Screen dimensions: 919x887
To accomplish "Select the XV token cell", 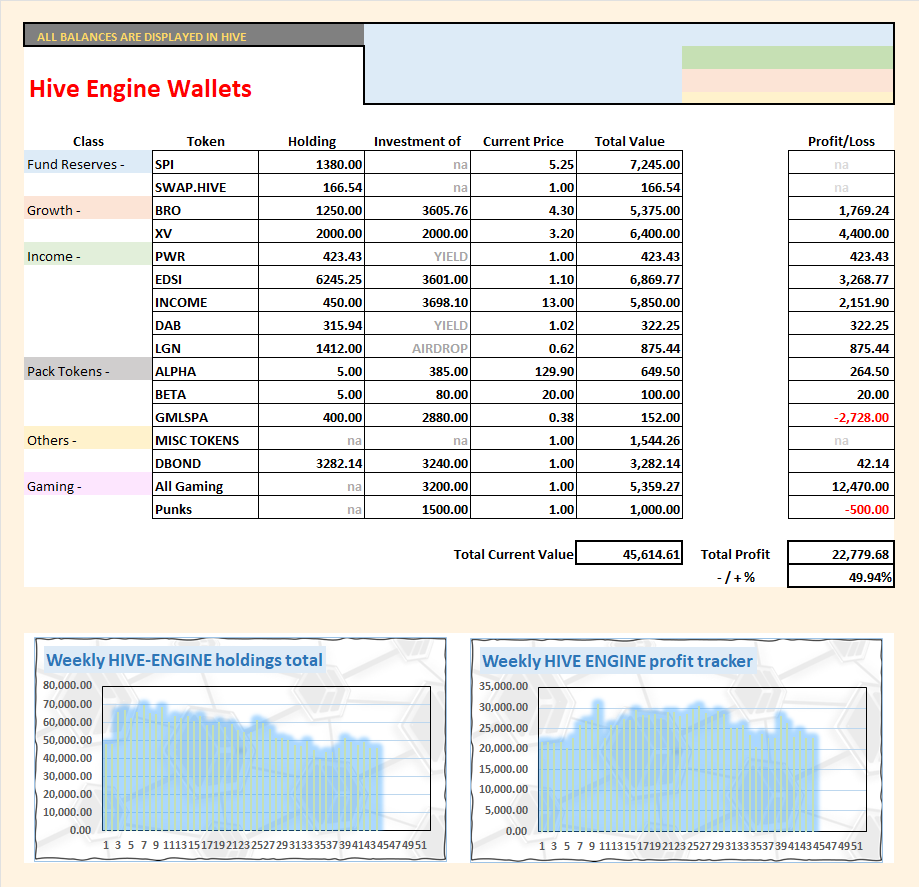I will [205, 231].
